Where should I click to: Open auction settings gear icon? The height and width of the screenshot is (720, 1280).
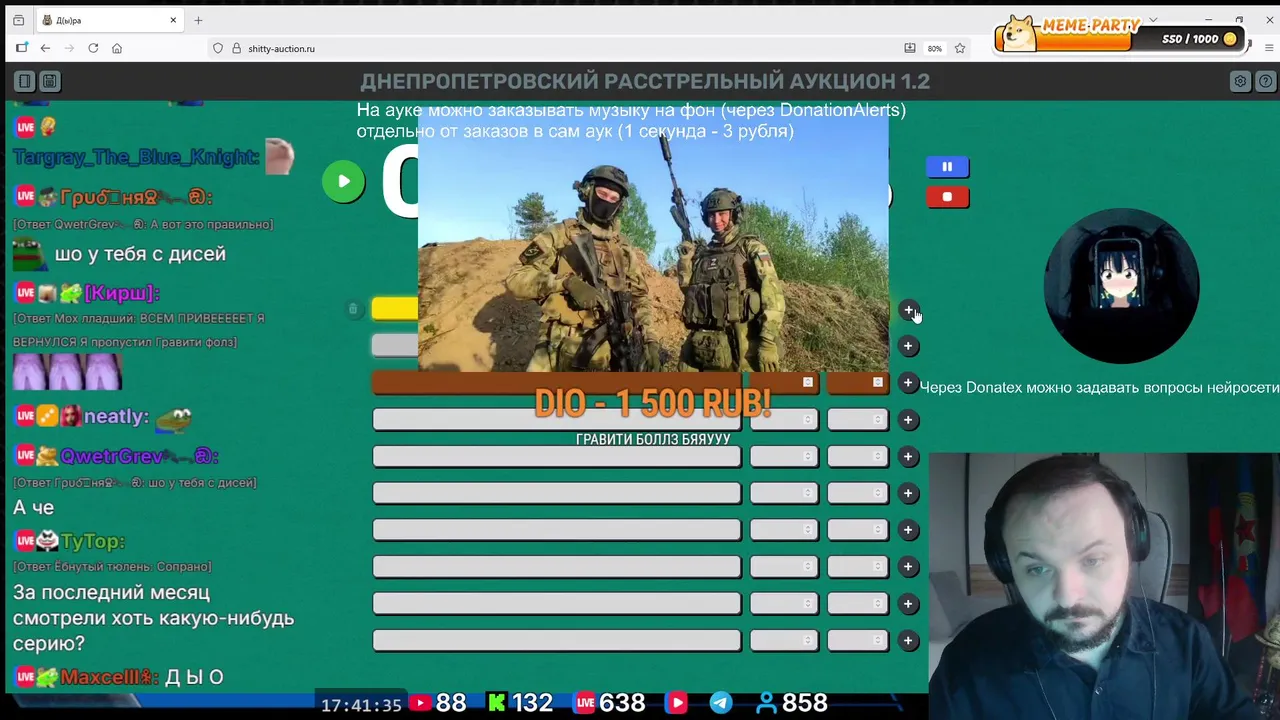click(1240, 81)
